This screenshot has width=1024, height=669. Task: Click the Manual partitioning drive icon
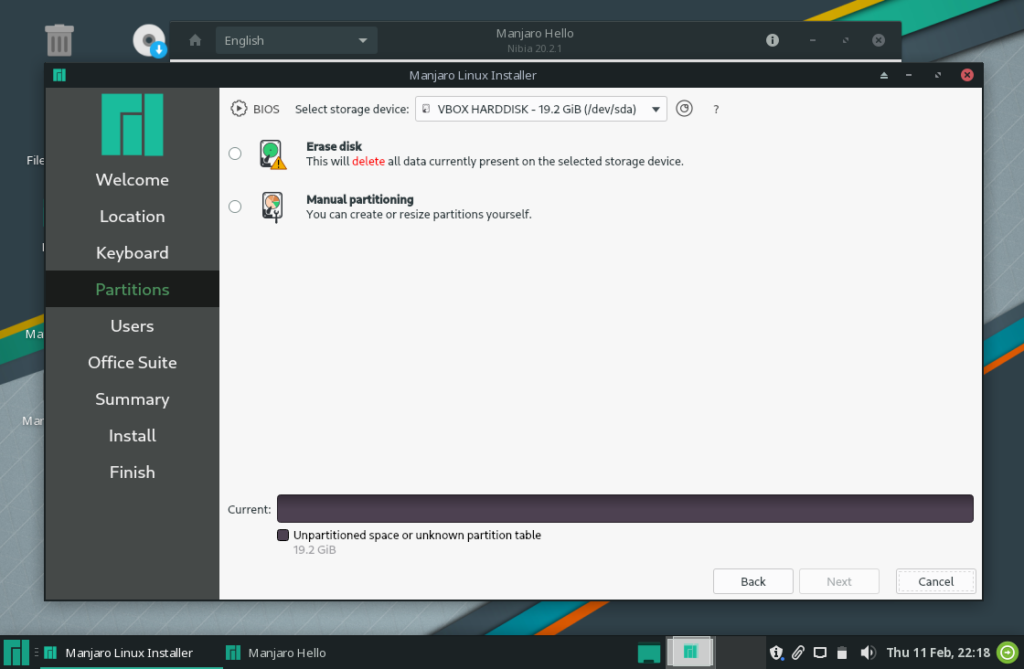(272, 207)
